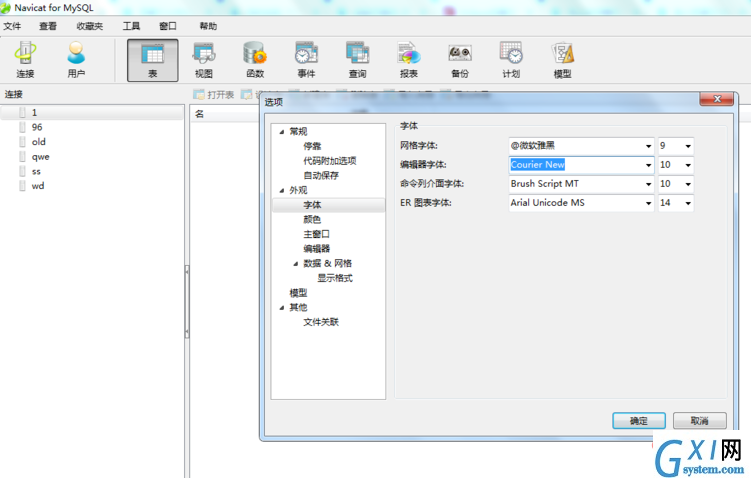Open the 窗口 menu

[168, 26]
